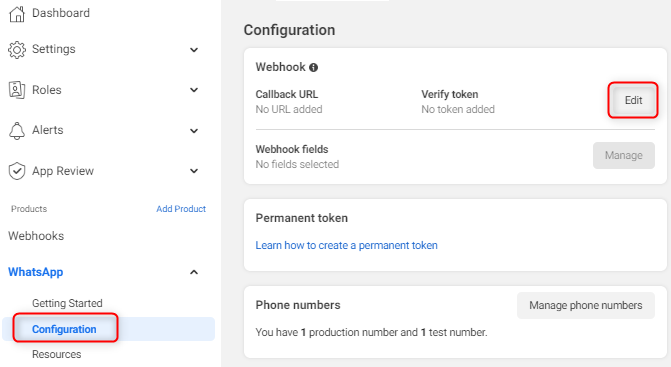Click the Webhook info icon
Image resolution: width=671 pixels, height=367 pixels.
click(x=313, y=68)
